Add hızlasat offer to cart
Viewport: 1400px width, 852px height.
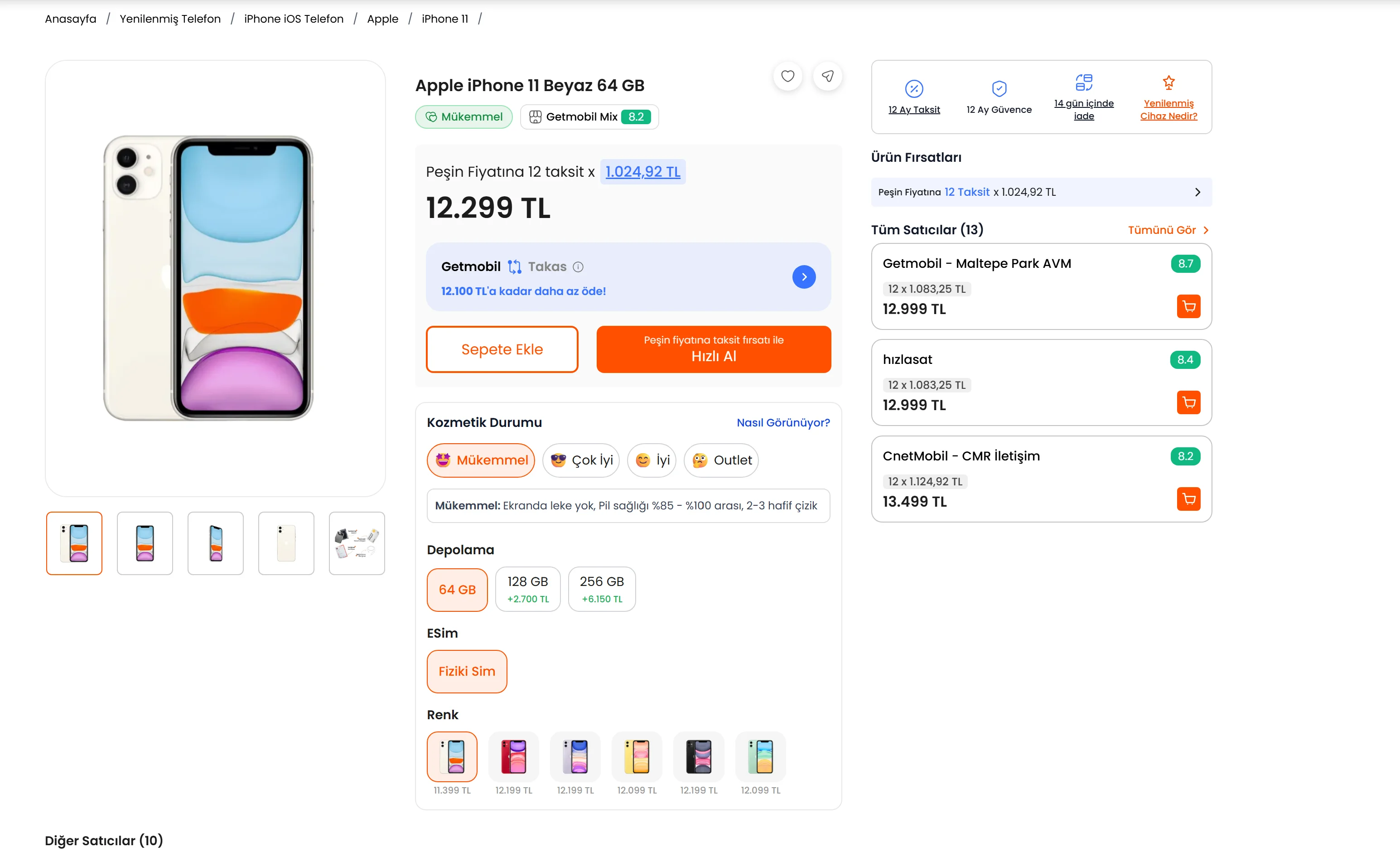click(x=1188, y=402)
